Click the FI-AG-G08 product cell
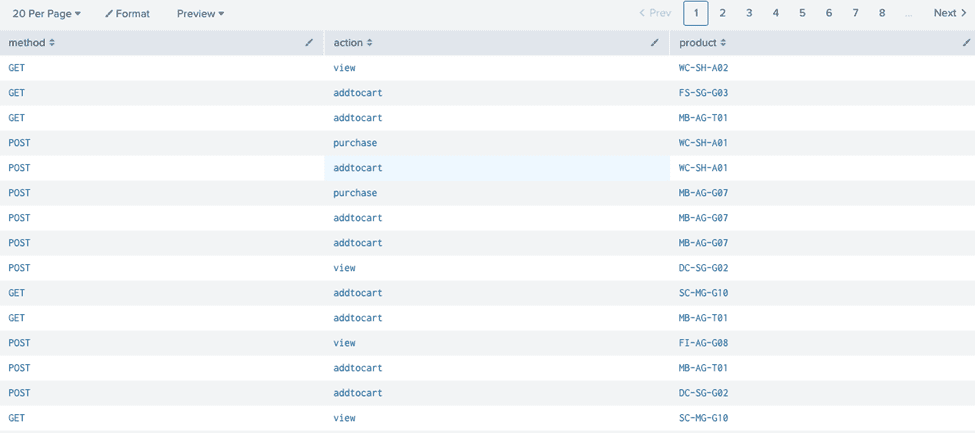The image size is (975, 433). click(703, 343)
